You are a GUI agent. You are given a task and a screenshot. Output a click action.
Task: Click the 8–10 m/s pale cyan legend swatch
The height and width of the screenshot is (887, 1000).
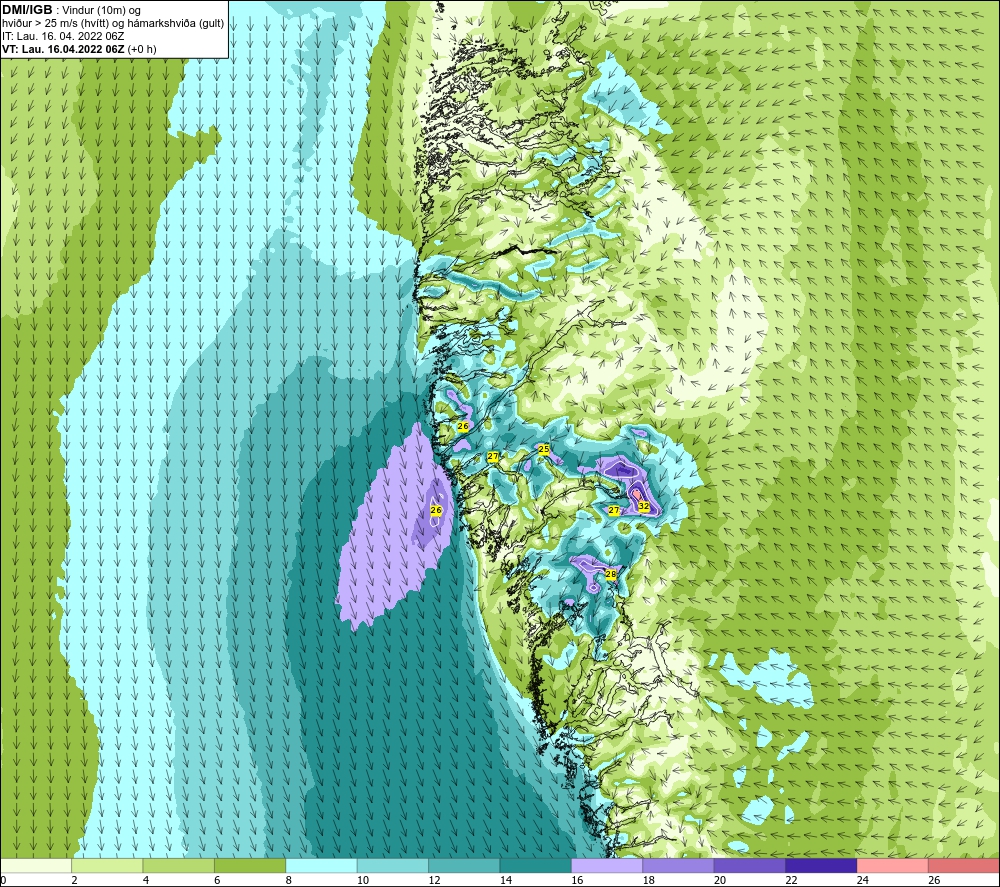tap(321, 865)
